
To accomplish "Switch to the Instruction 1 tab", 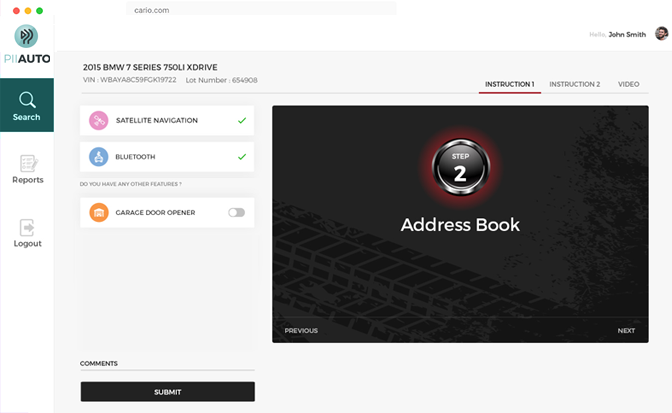I will [x=510, y=84].
